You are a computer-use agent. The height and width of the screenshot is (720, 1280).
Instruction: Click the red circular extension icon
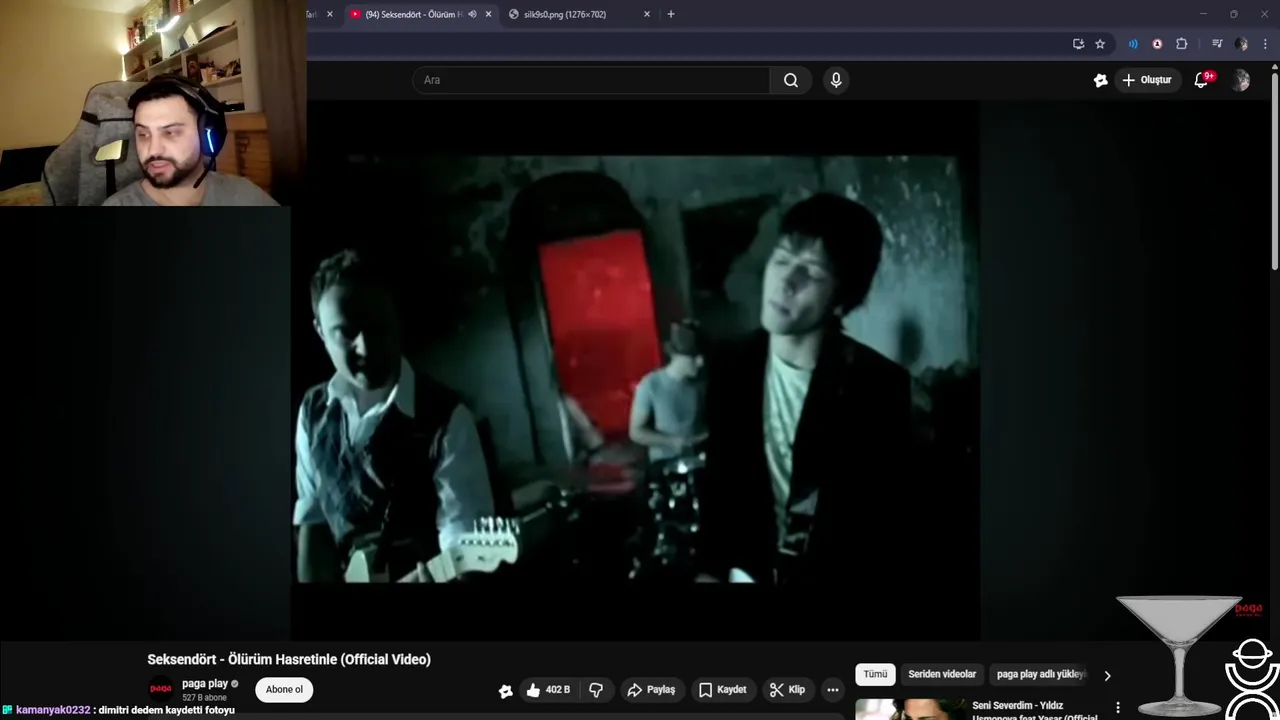pos(1157,44)
